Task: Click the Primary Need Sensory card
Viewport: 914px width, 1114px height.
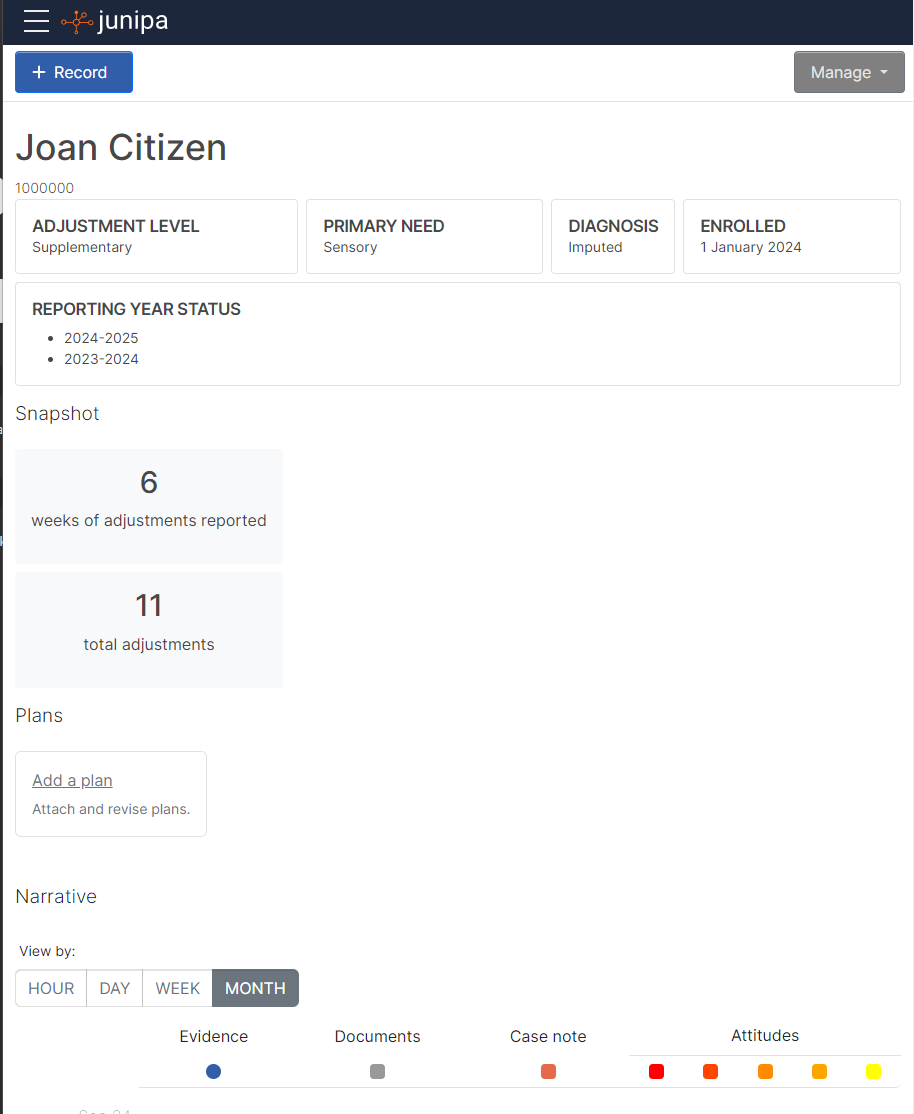Action: 424,236
